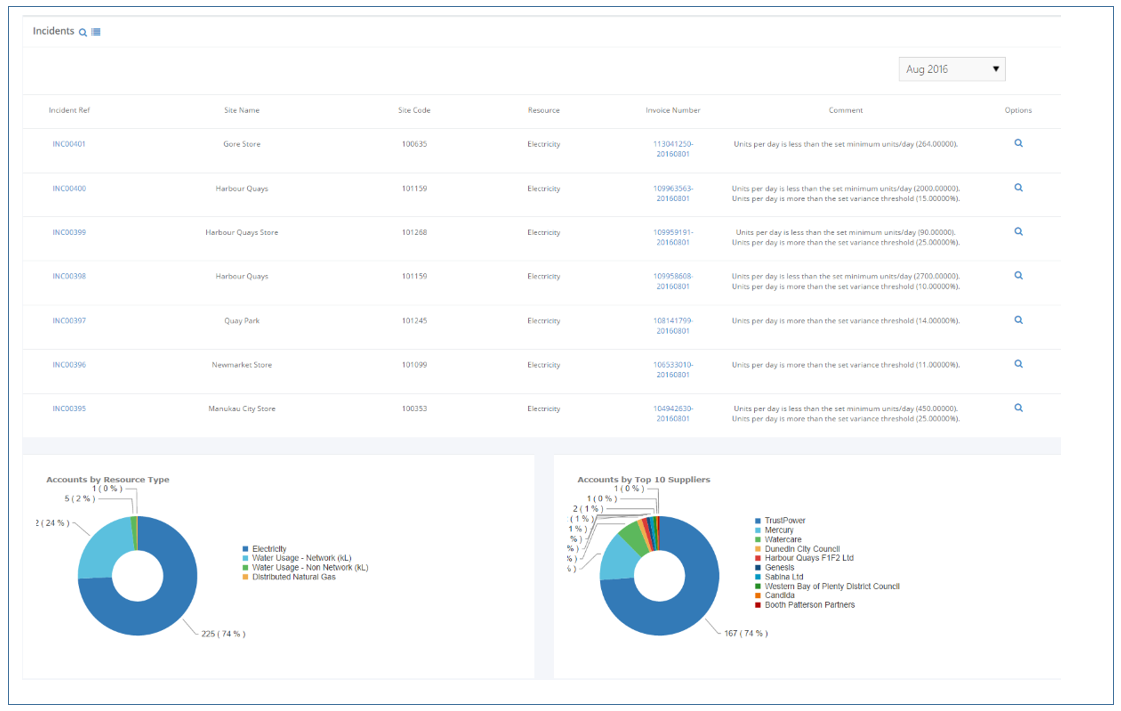This screenshot has height=711, width=1121.
Task: Open incident INC00401
Action: click(x=67, y=143)
